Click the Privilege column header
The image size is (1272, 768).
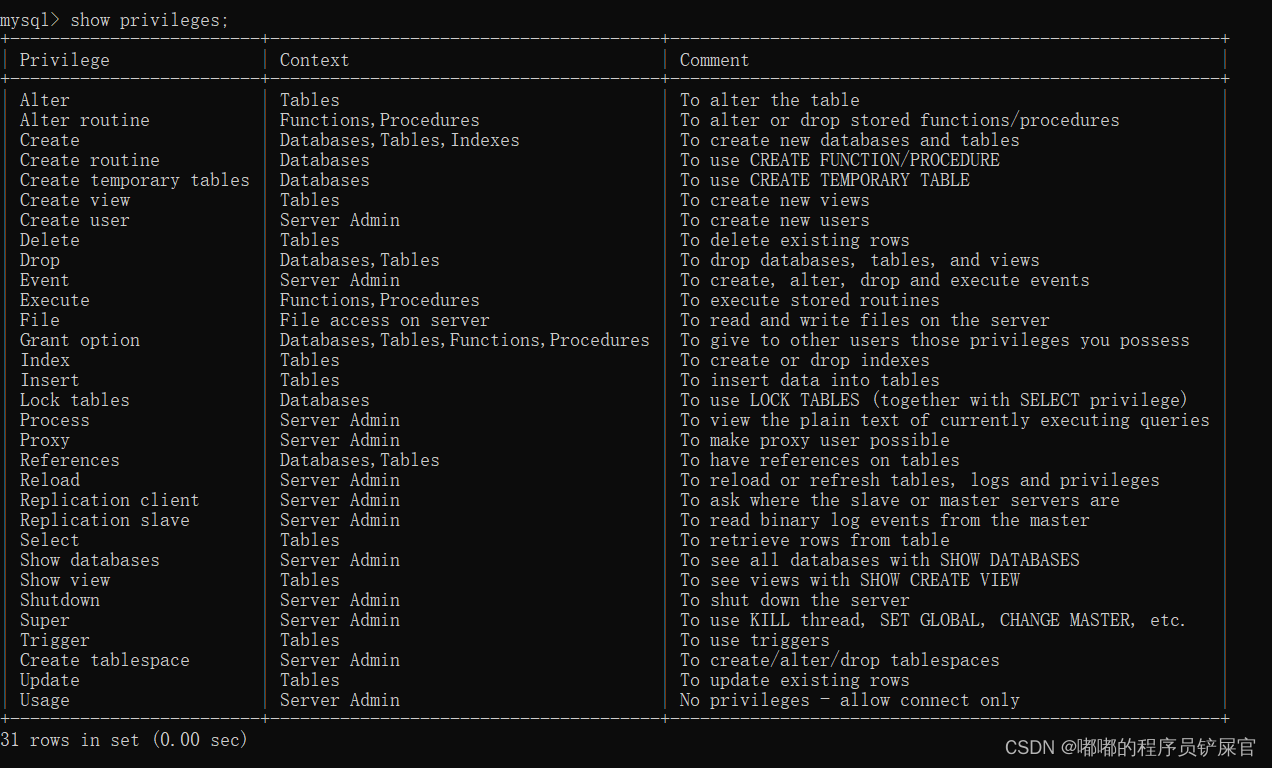tap(64, 60)
